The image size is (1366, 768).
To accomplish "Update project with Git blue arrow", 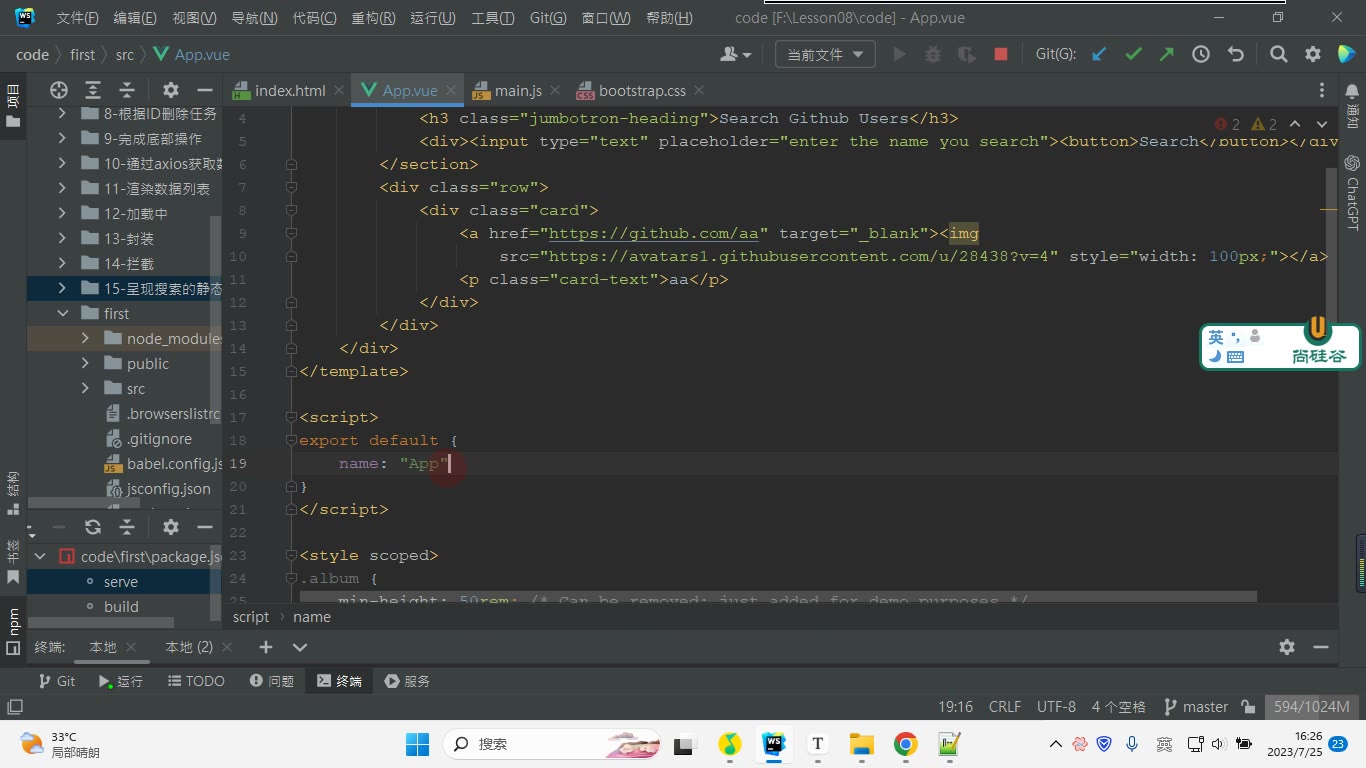I will [x=1099, y=55].
